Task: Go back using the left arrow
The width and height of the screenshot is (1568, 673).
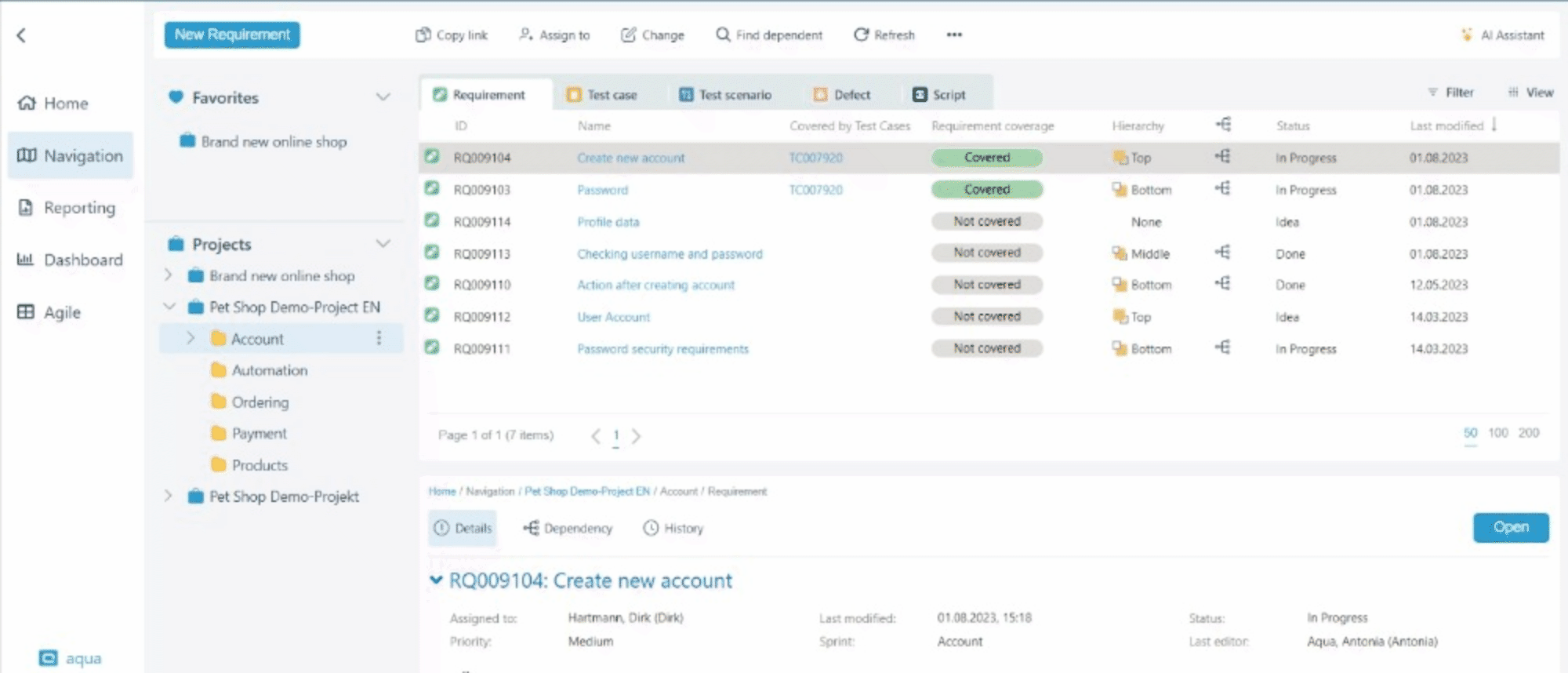Action: 22,35
